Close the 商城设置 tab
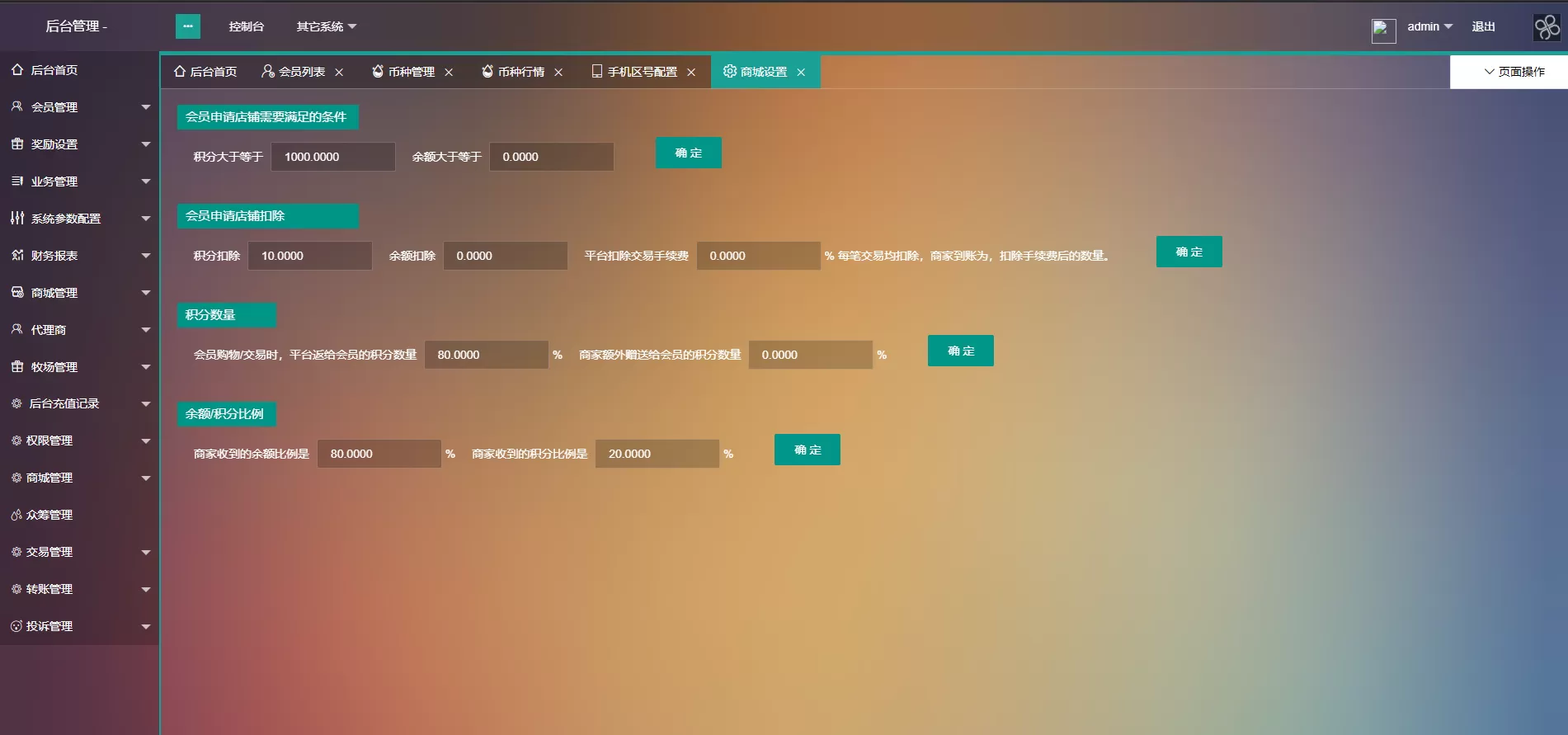 coord(801,73)
